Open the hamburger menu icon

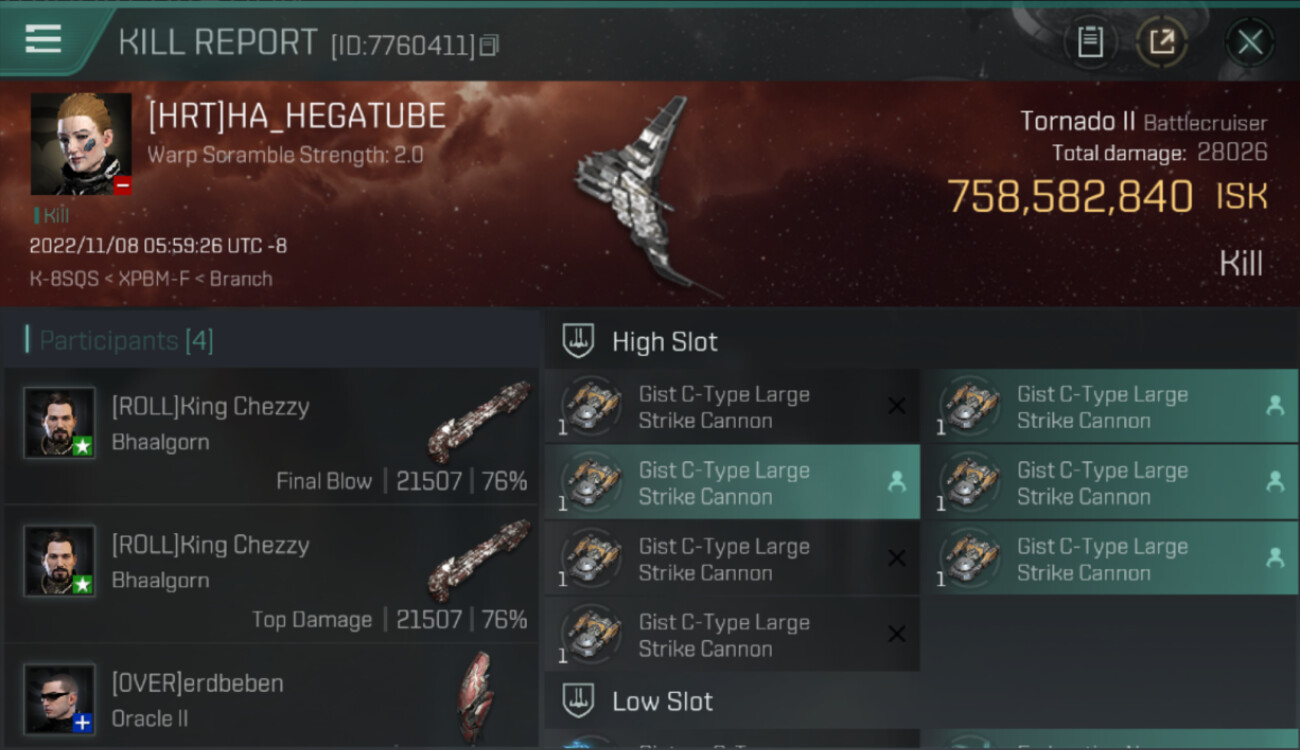click(x=43, y=40)
